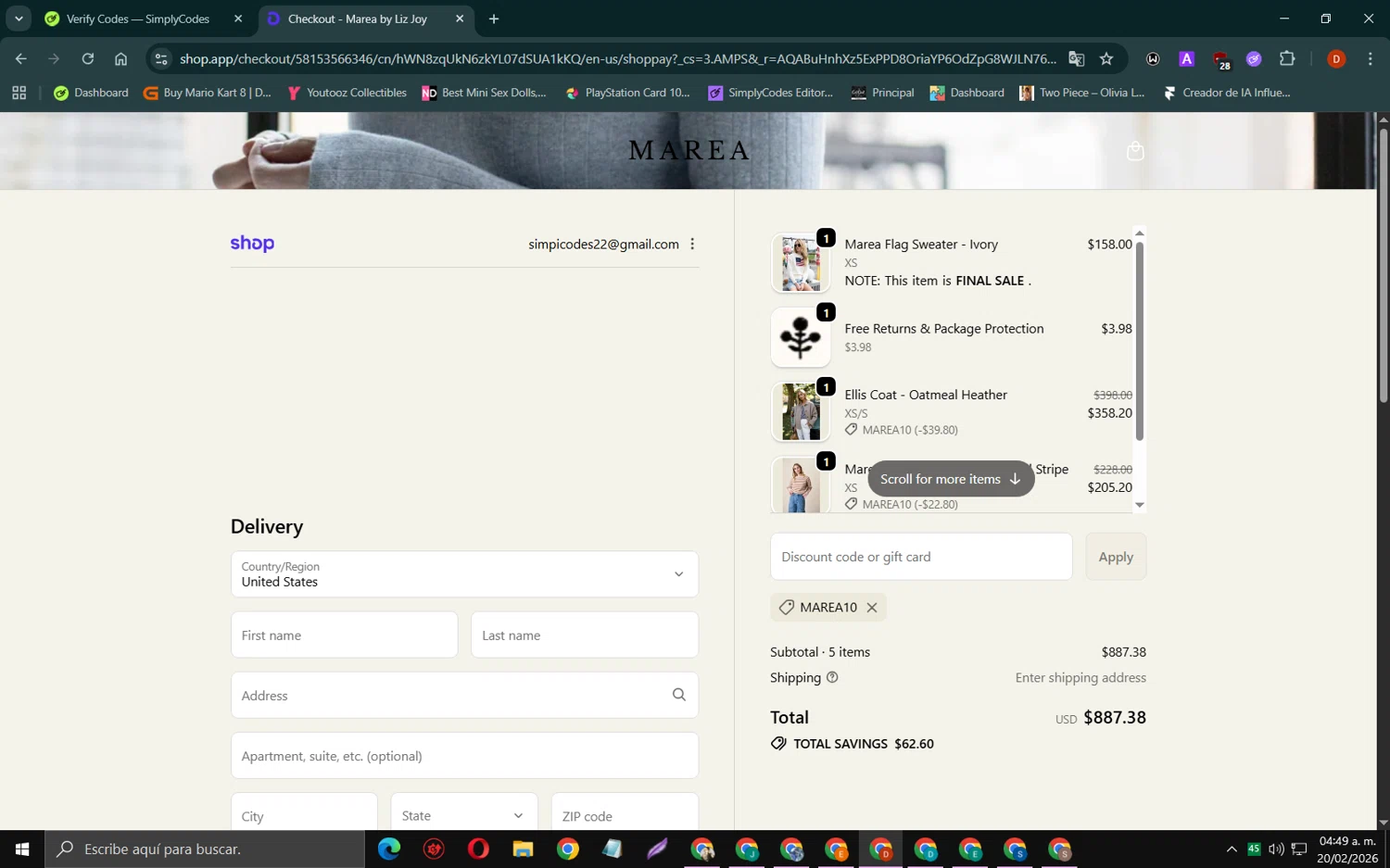Open File Explorer from taskbar

click(523, 849)
